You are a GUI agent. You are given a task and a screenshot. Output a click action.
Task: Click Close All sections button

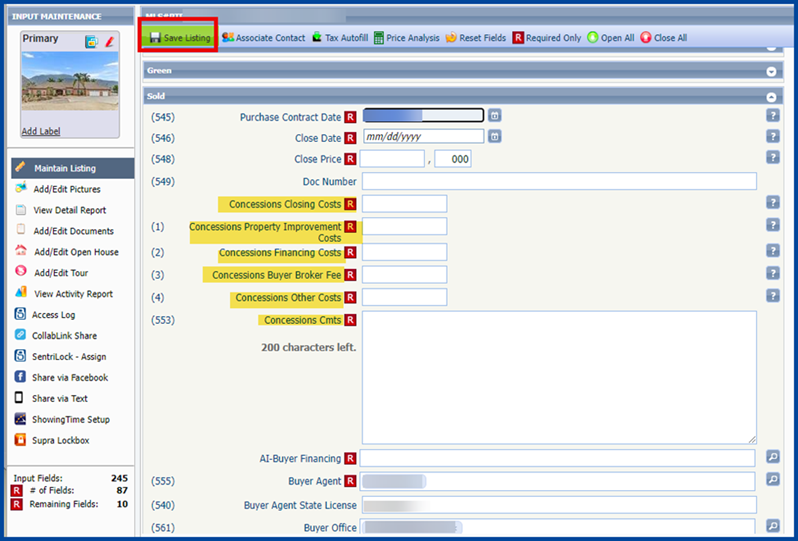[663, 38]
